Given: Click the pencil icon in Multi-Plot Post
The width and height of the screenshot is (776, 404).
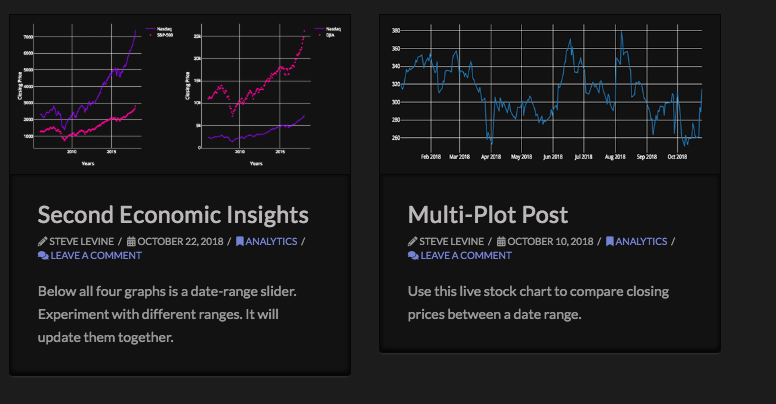Looking at the screenshot, I should tap(413, 241).
